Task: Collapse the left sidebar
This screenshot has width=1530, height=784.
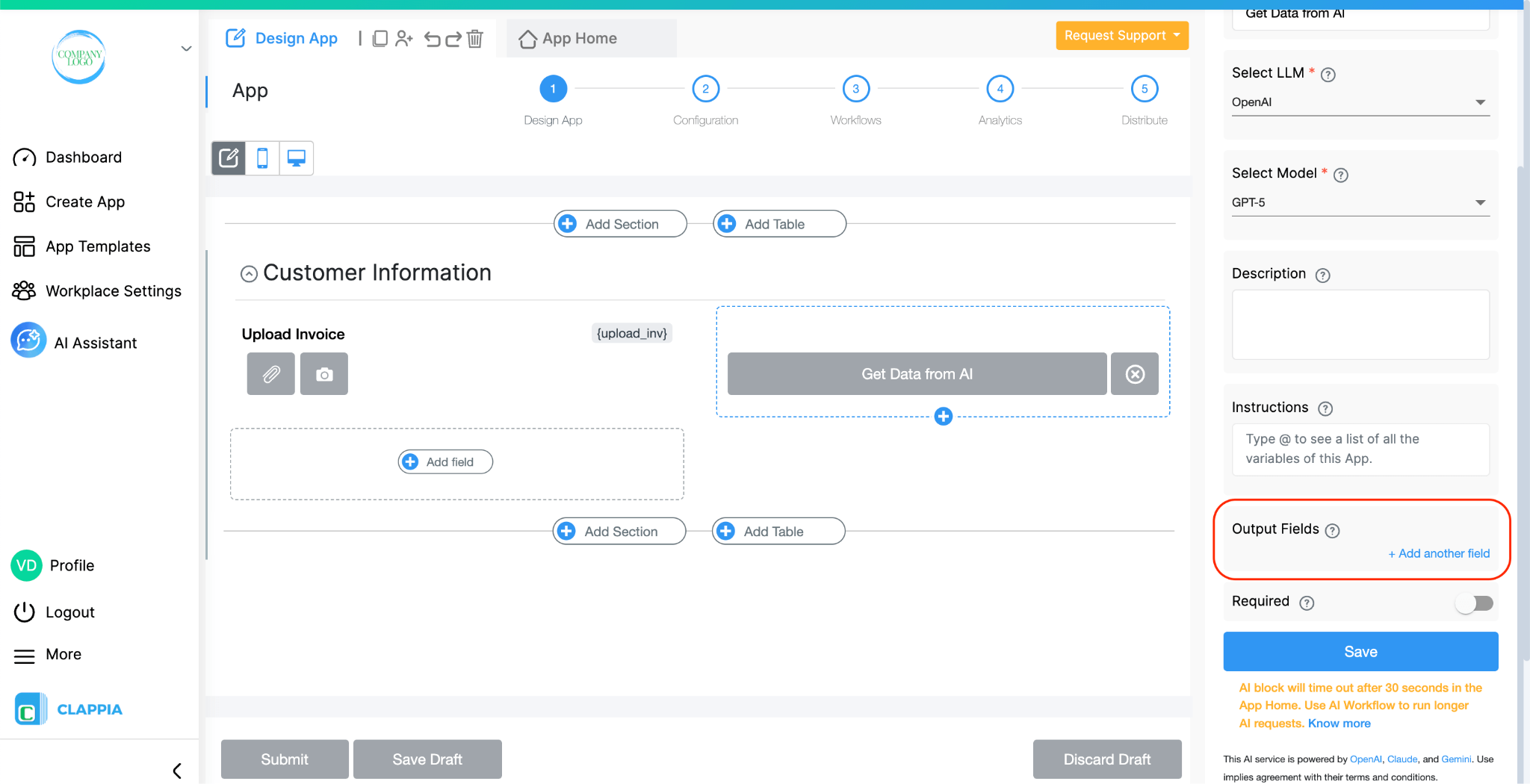Action: click(x=177, y=770)
